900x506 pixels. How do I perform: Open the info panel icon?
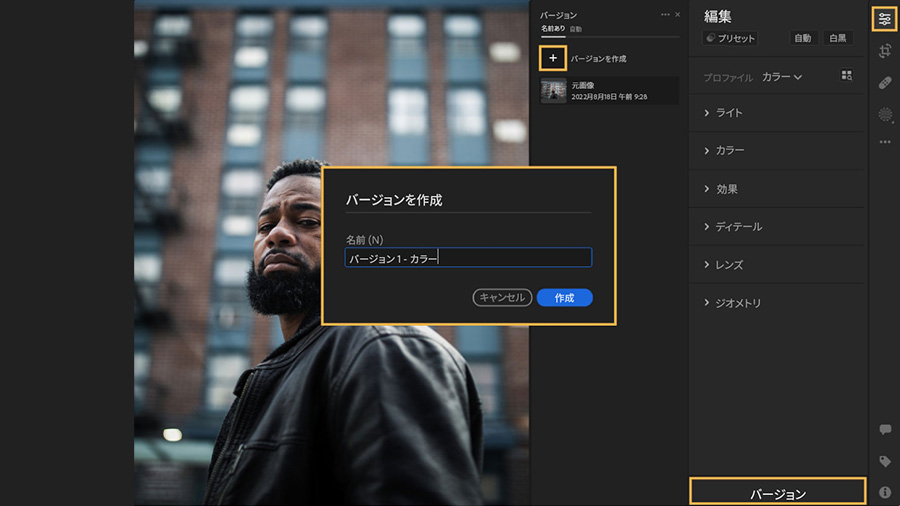point(885,492)
